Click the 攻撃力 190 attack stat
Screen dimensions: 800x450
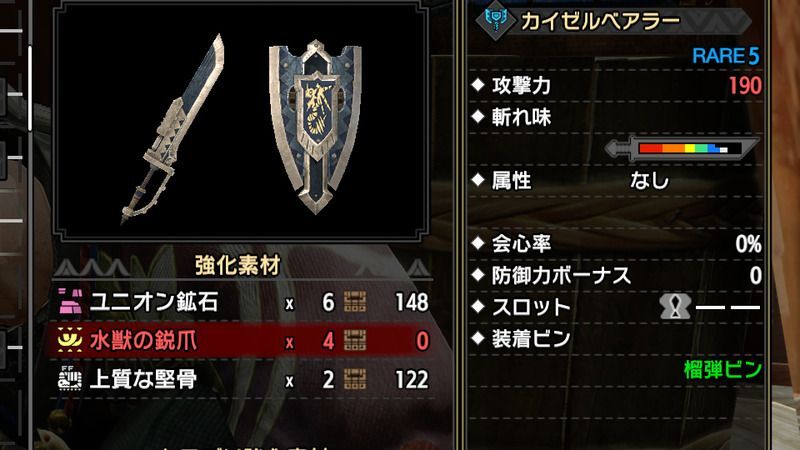(x=616, y=86)
